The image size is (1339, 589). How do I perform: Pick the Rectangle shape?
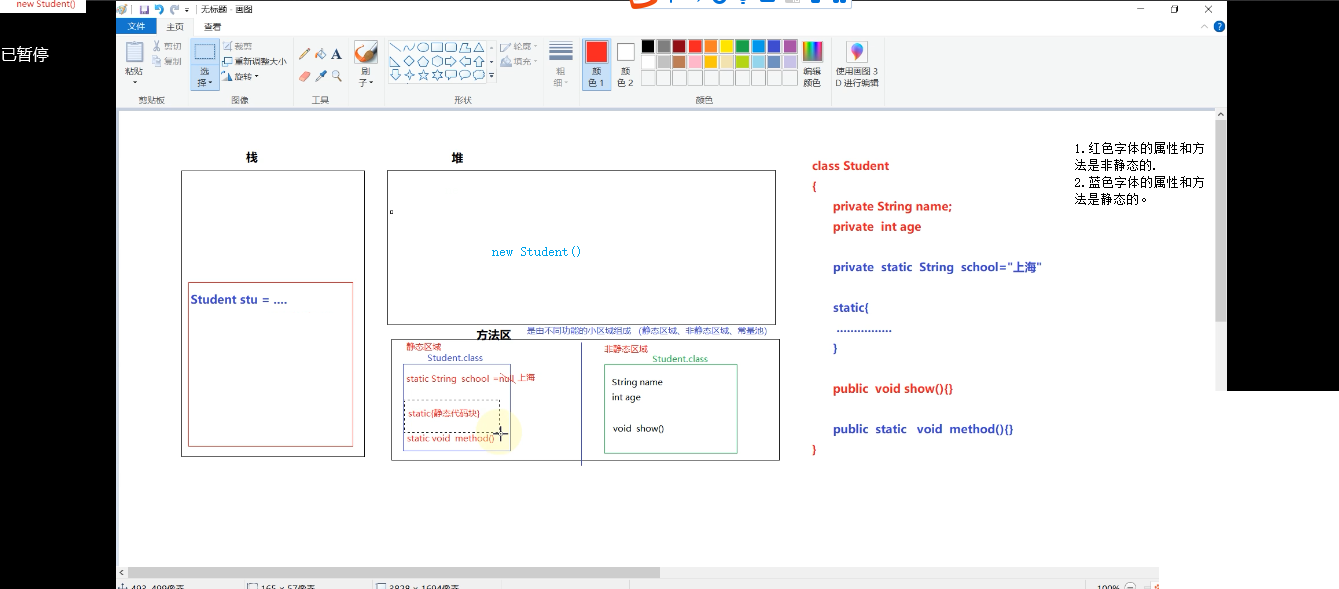pyautogui.click(x=437, y=47)
